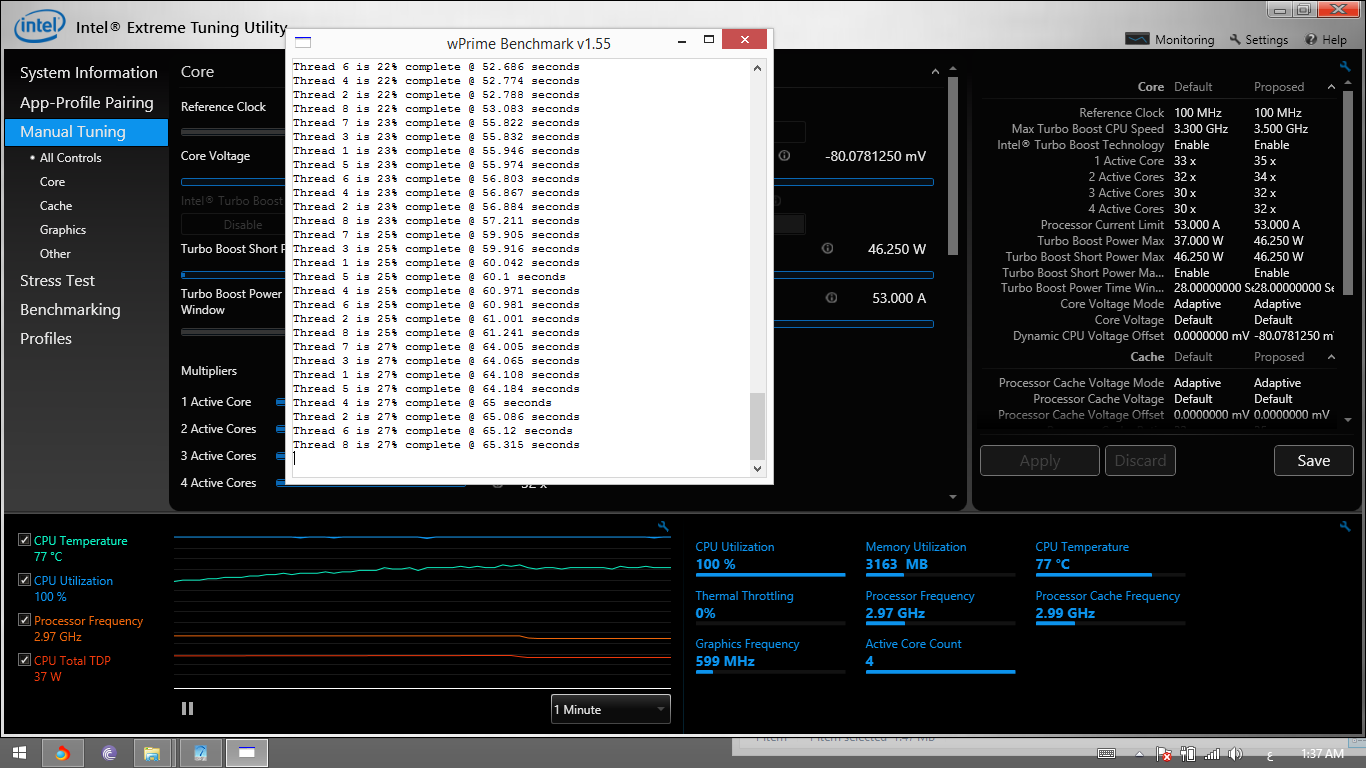Click the purple swirl taskbar app icon
Viewport: 1366px width, 768px height.
[x=109, y=753]
